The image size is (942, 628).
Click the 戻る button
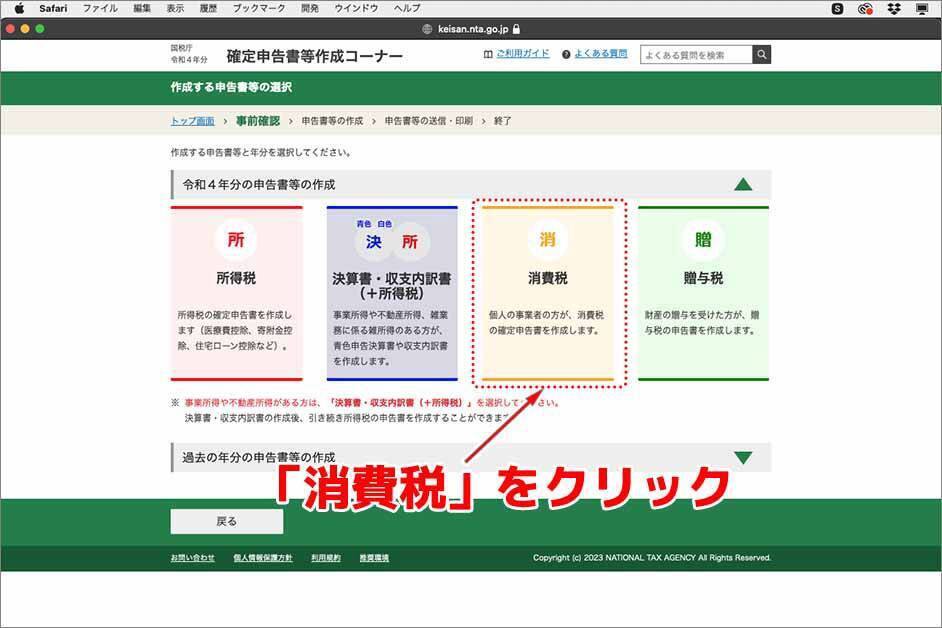[226, 522]
